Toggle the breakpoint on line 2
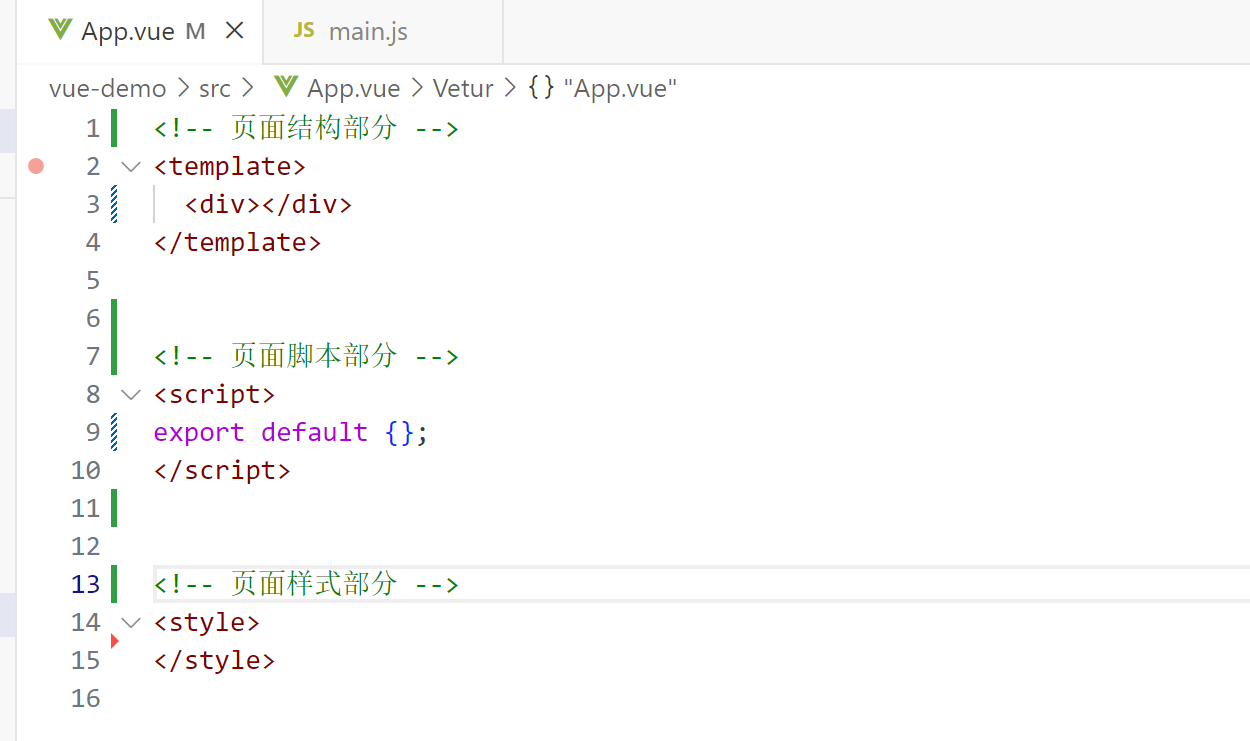Image resolution: width=1250 pixels, height=741 pixels. click(x=36, y=166)
